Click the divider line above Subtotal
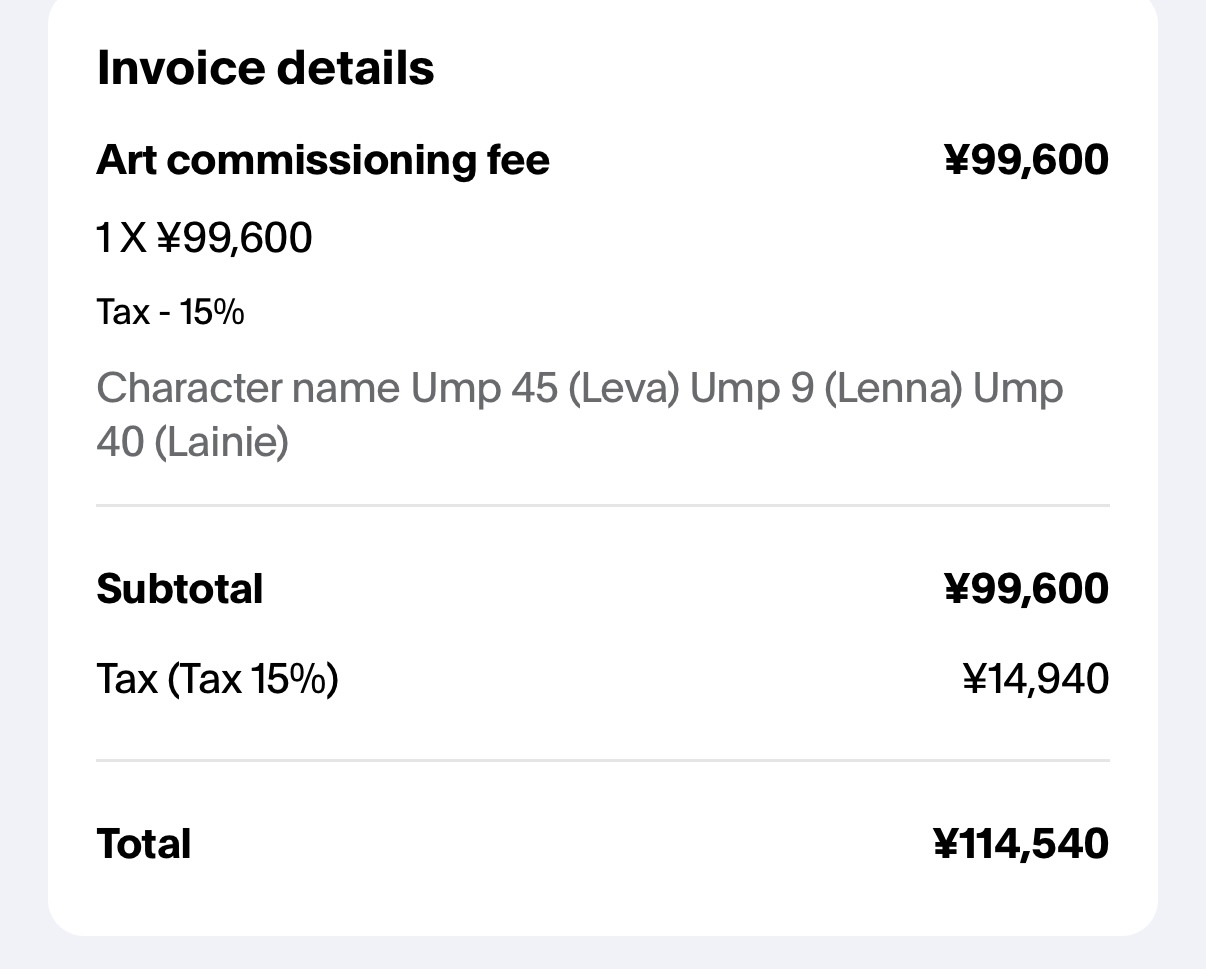 pos(603,506)
